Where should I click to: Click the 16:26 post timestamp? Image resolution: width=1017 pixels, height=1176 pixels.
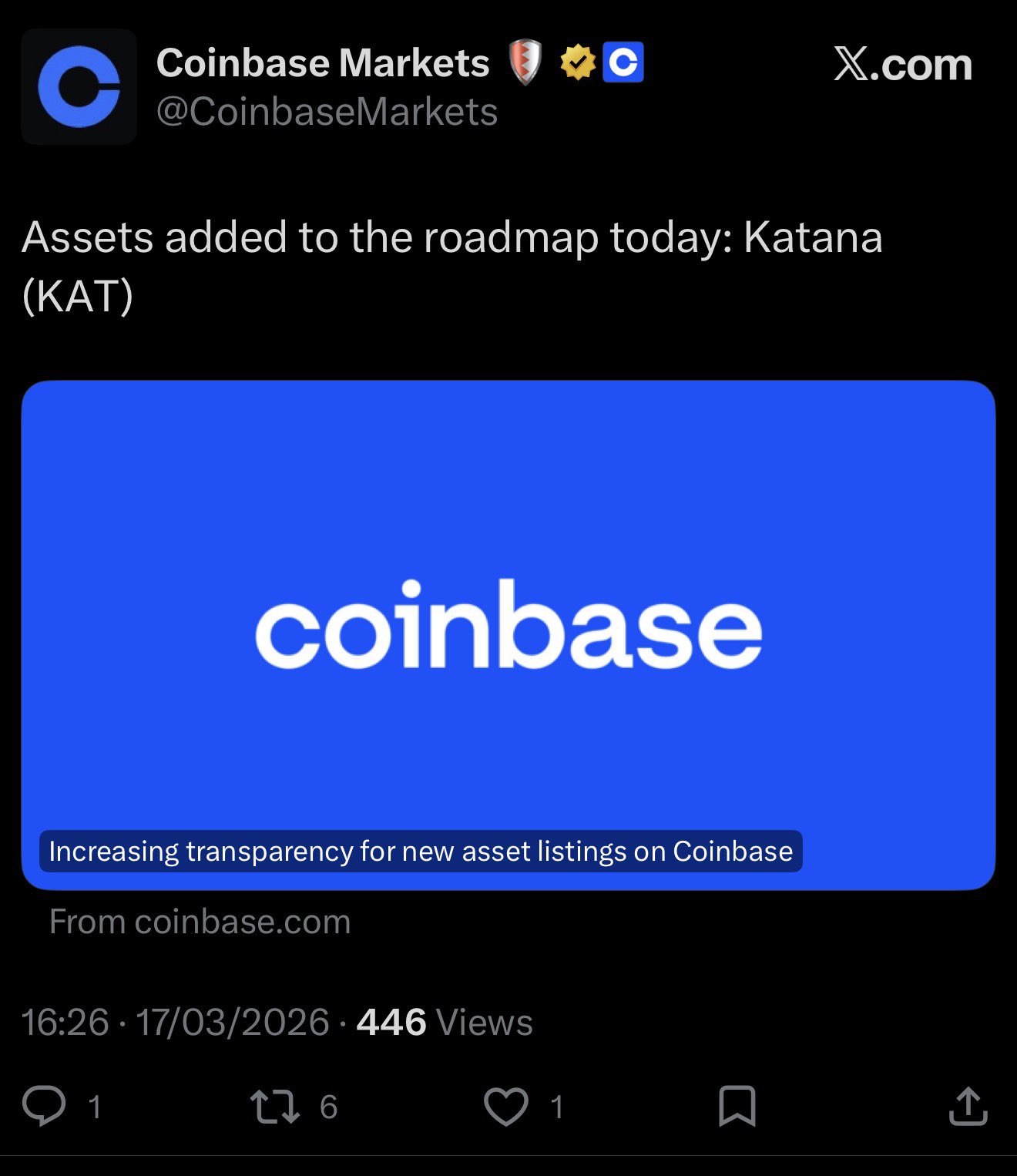pyautogui.click(x=65, y=1023)
